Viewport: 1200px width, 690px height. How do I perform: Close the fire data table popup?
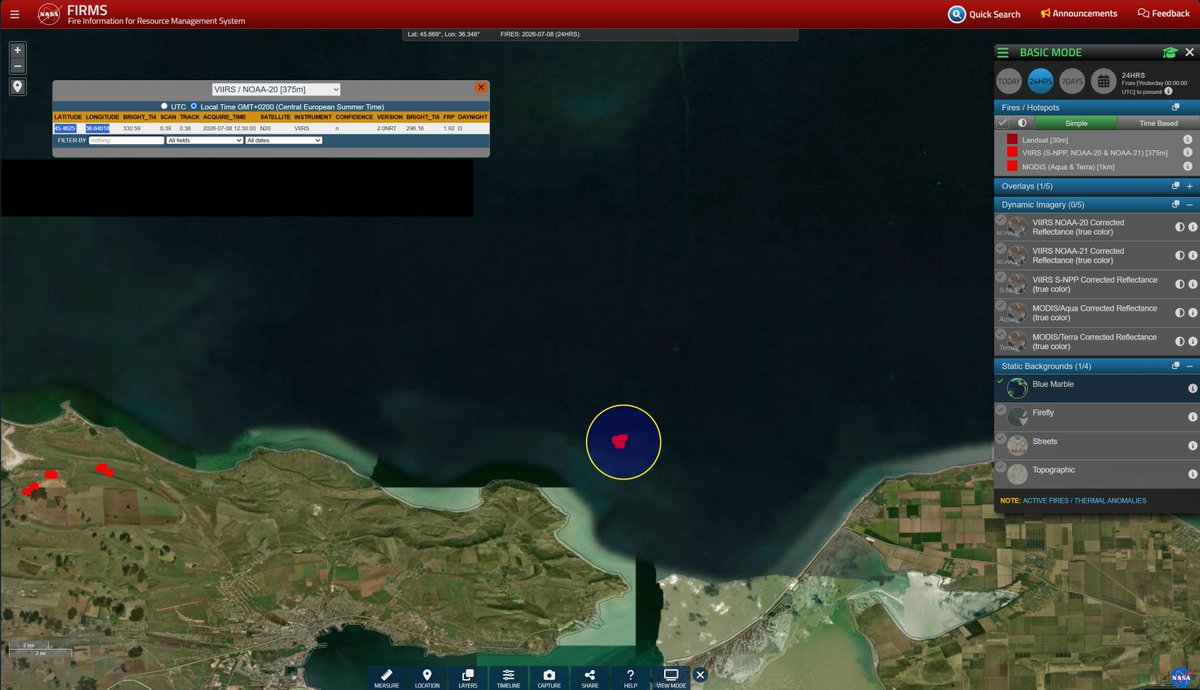pyautogui.click(x=481, y=88)
